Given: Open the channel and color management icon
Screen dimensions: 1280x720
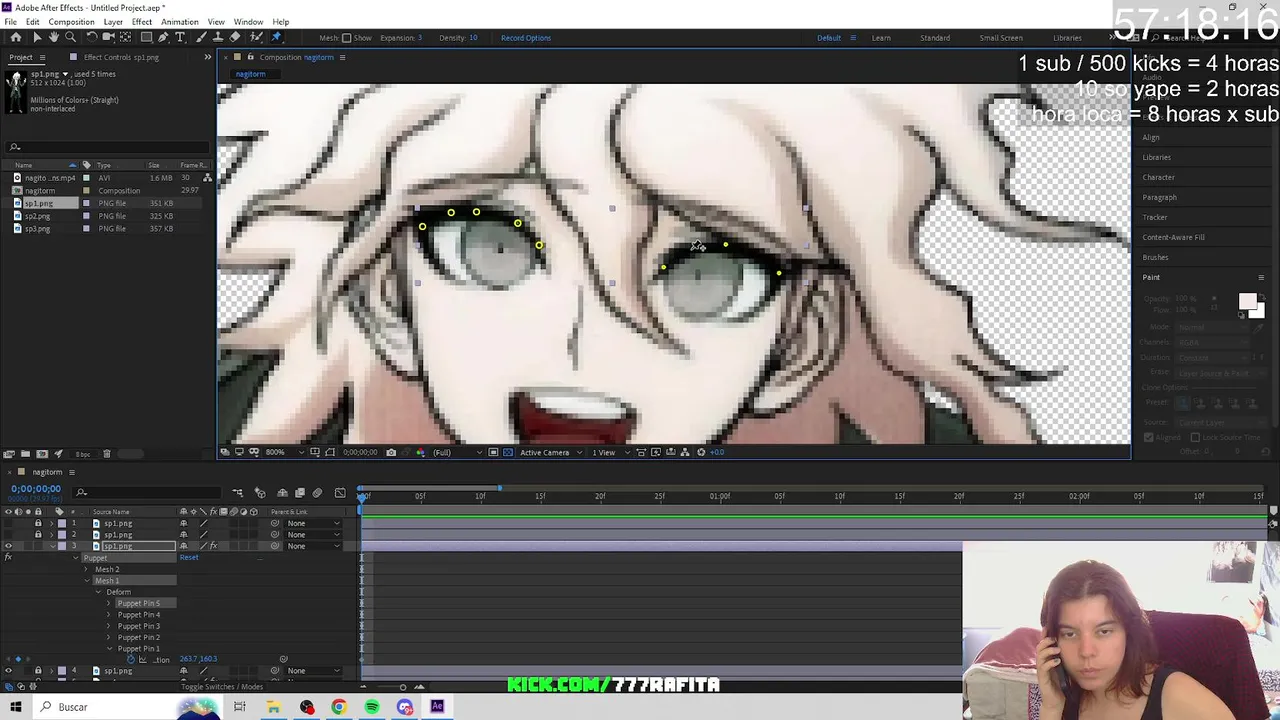Looking at the screenshot, I should point(420,452).
